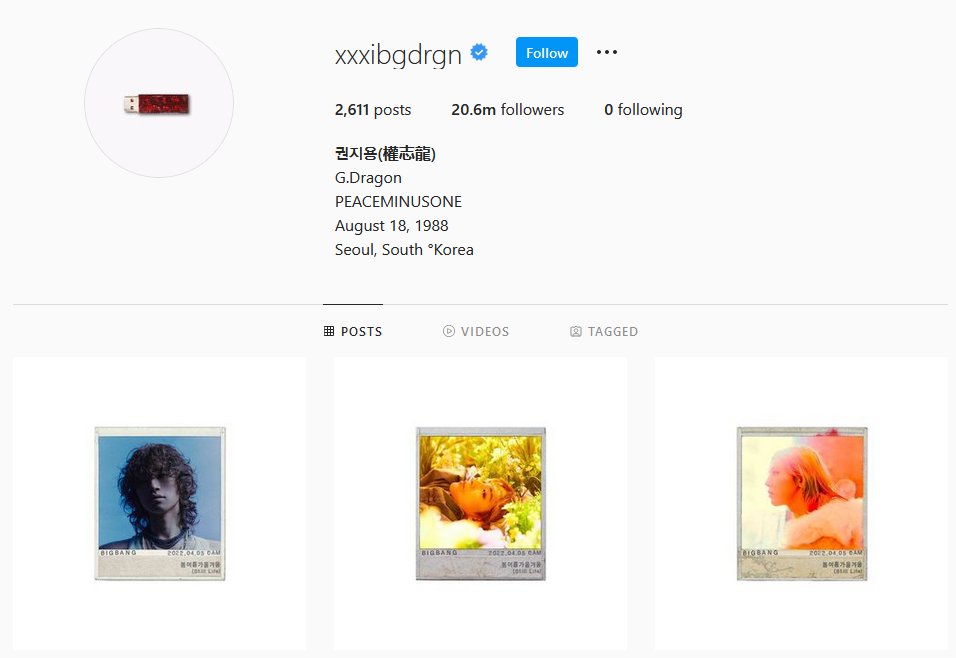Click the blue Follow button
Screen dimensions: 956x658
pos(546,52)
